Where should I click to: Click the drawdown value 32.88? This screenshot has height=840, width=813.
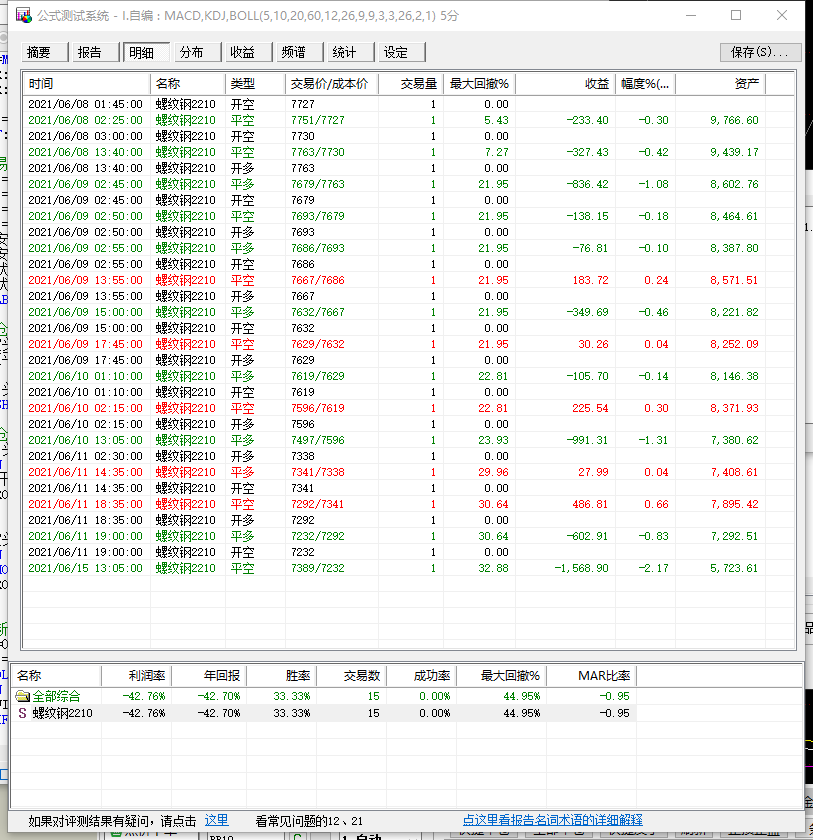(493, 568)
